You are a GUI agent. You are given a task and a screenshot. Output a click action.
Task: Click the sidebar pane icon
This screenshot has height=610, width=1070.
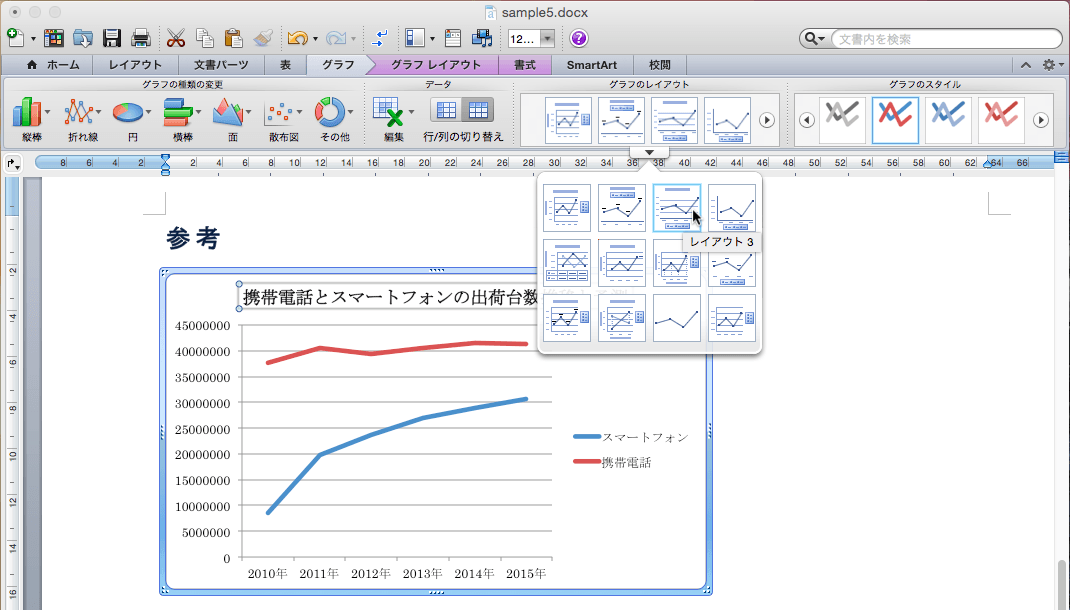(414, 38)
